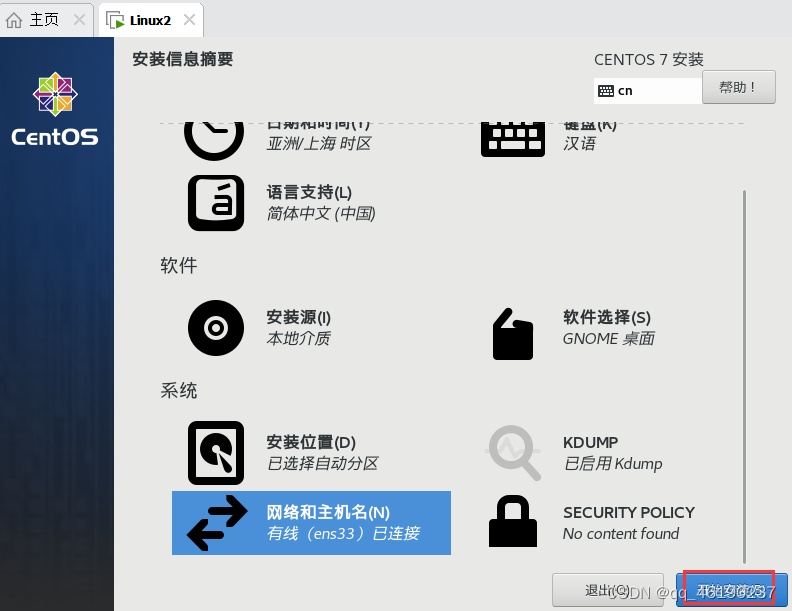Click 已启用 Kdump status text

click(x=613, y=464)
